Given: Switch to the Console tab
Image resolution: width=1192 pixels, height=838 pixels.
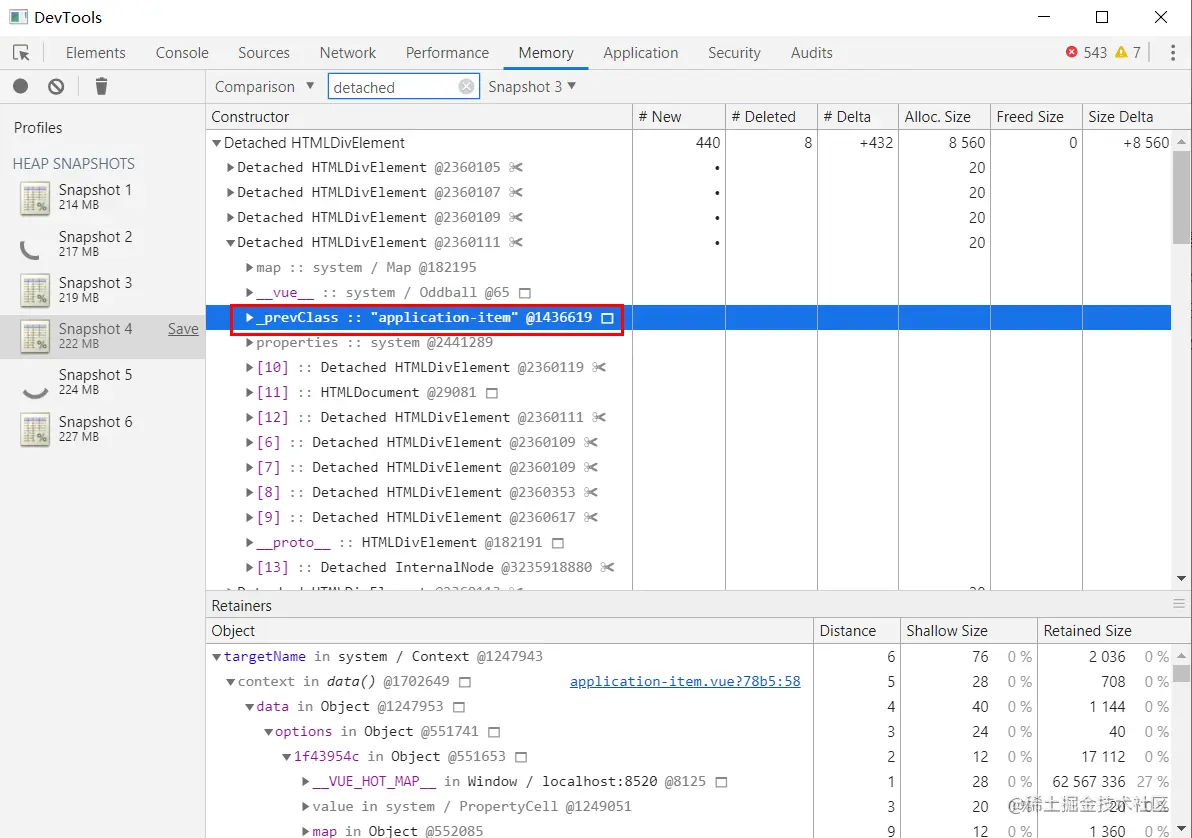Looking at the screenshot, I should click(x=182, y=52).
